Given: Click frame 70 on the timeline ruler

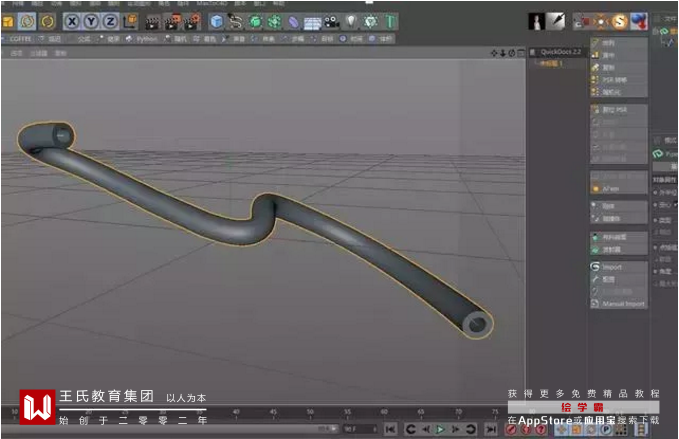Looking at the screenshot, I should coord(459,413).
